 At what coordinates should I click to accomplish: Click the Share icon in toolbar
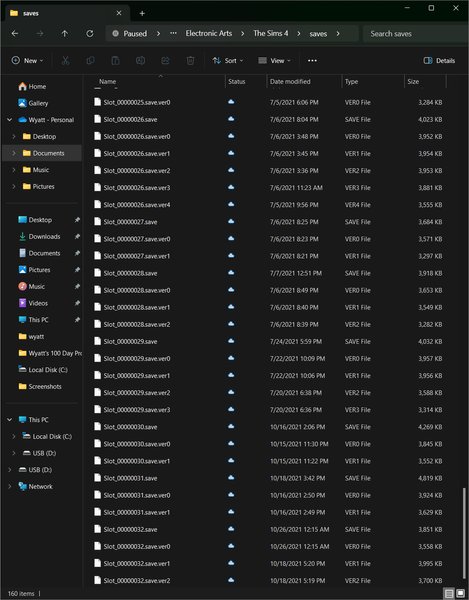[x=165, y=60]
